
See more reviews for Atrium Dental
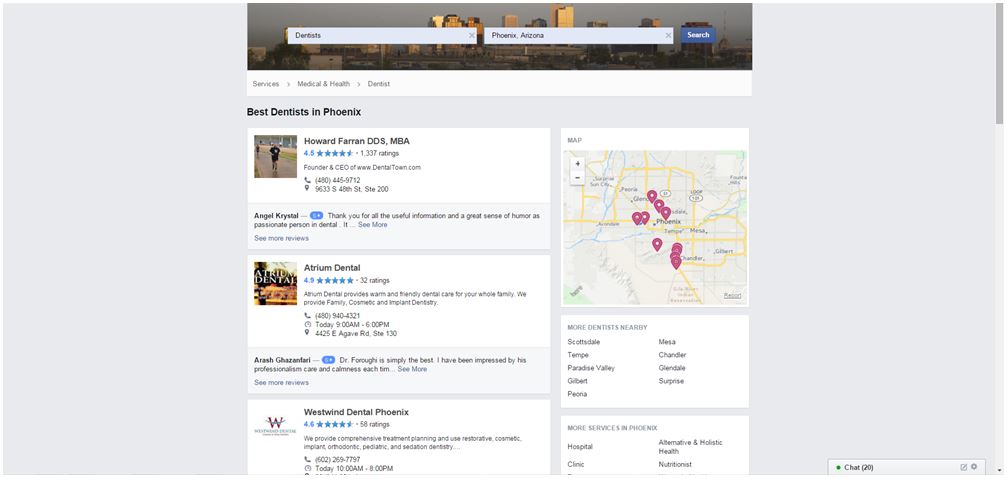(281, 383)
